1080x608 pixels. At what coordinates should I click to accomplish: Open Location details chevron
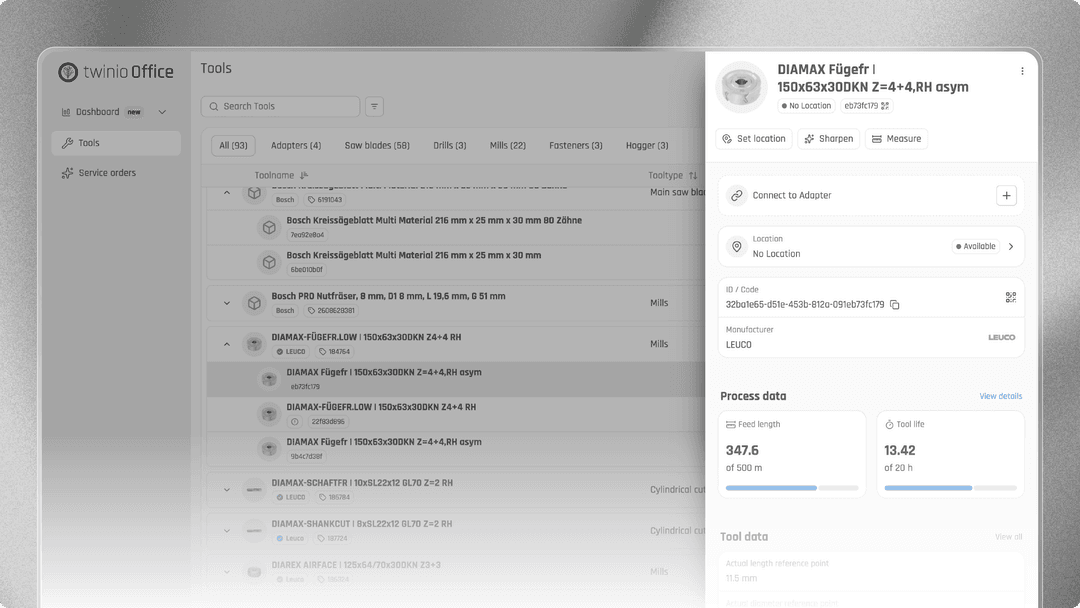tap(1010, 247)
